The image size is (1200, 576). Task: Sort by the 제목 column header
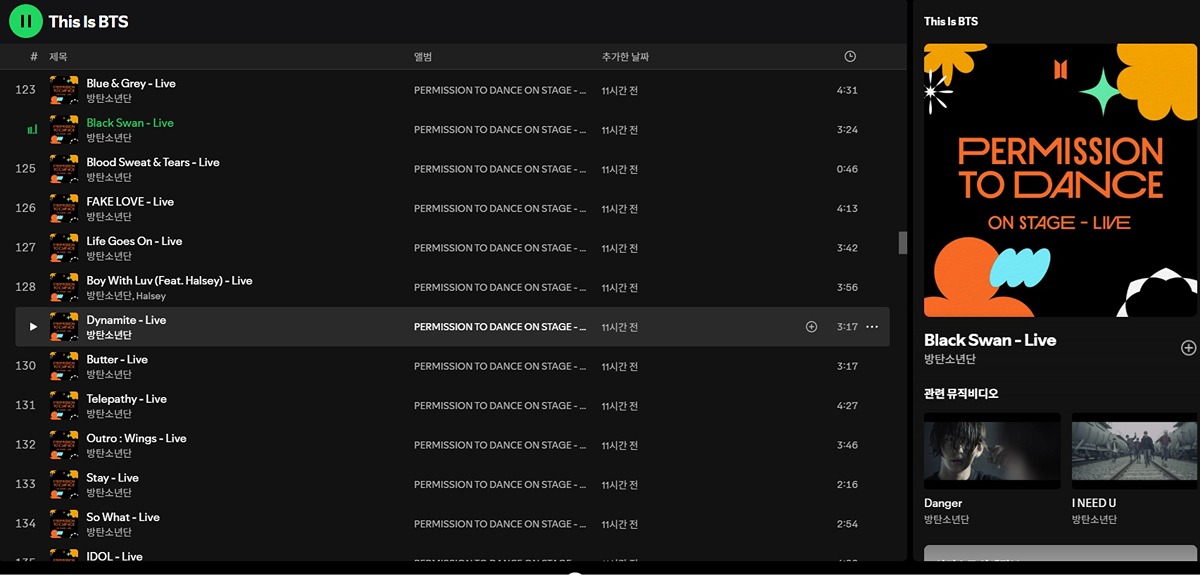59,57
